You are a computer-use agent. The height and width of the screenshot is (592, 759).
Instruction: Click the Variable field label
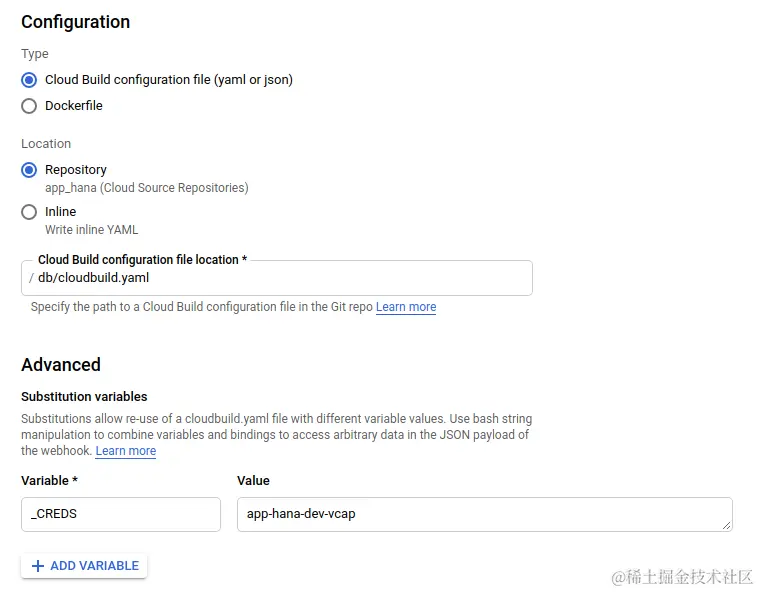pos(45,481)
